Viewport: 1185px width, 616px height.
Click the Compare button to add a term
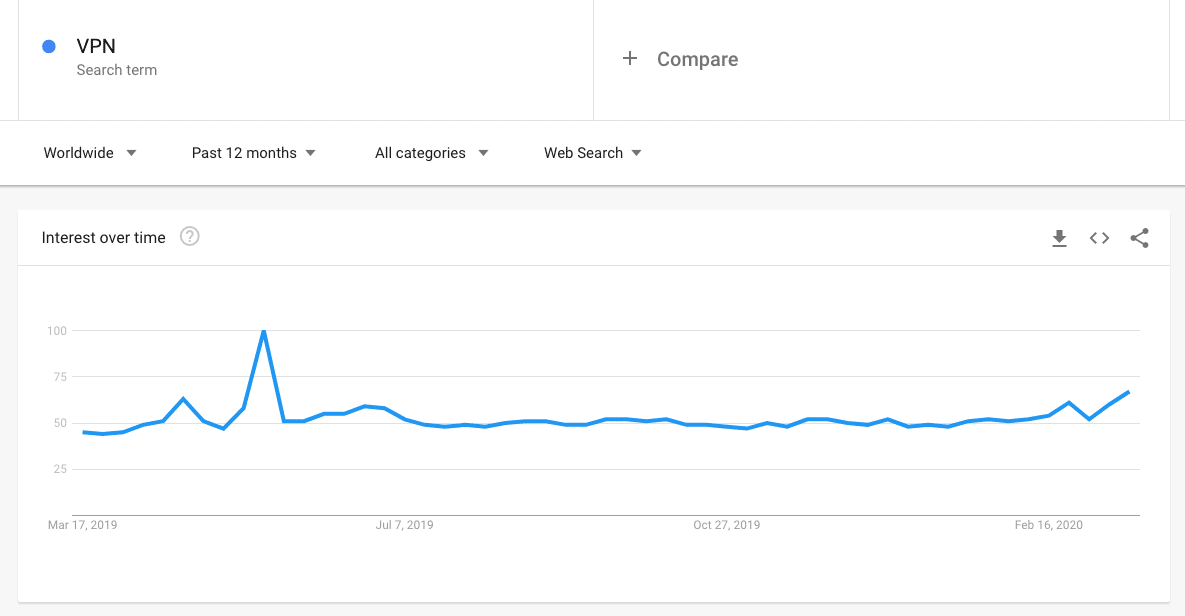pos(697,59)
